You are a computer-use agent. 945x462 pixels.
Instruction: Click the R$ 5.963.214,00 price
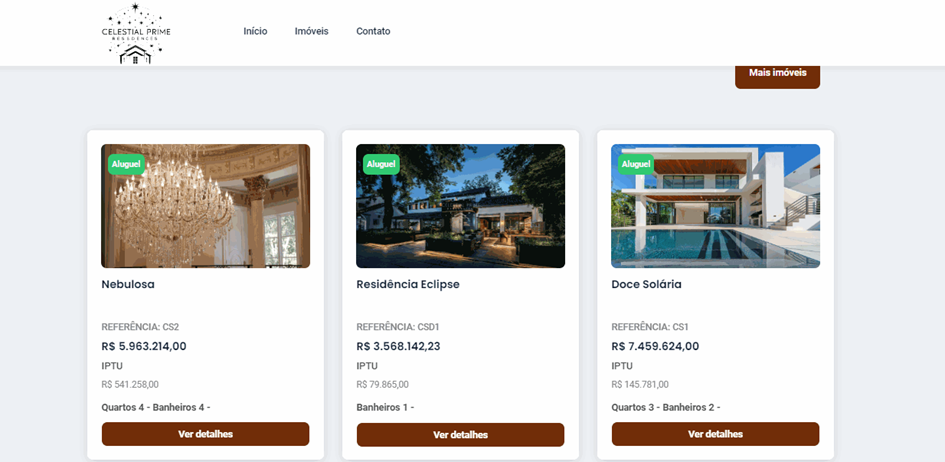point(144,346)
